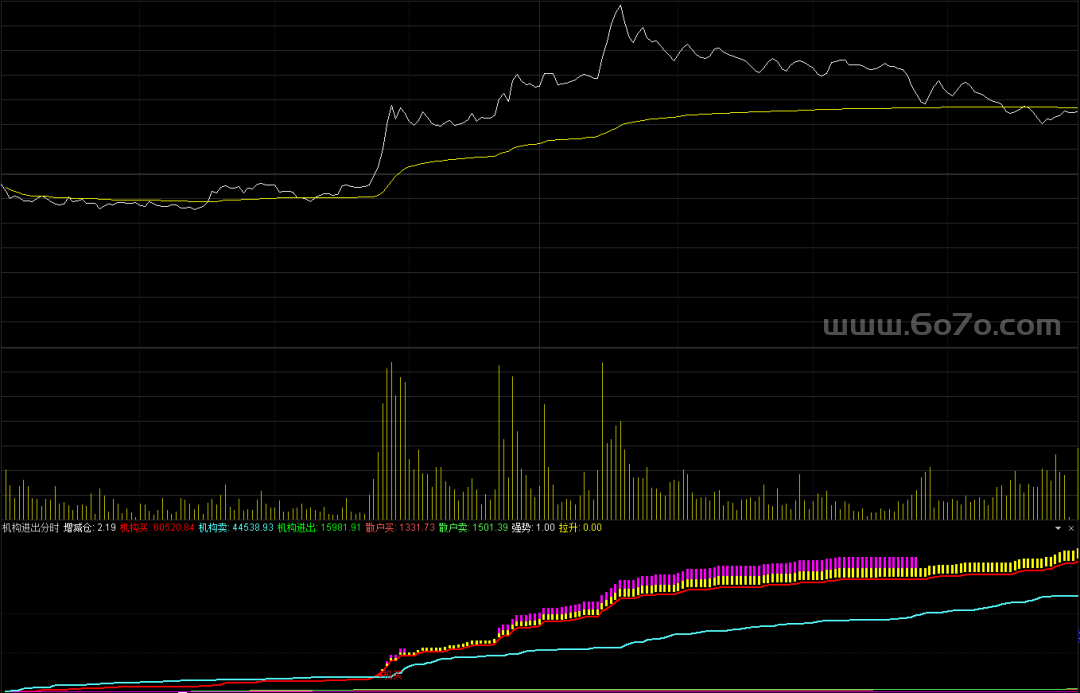The height and width of the screenshot is (693, 1080).
Task: Click the cyan 机构卖 legend label
Action: 236,527
